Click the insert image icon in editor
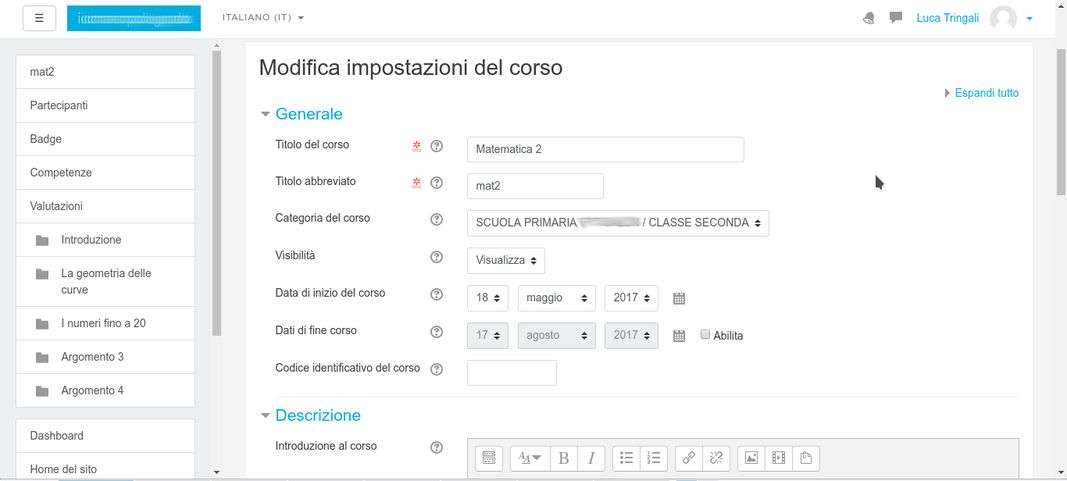The height and width of the screenshot is (481, 1067). tap(751, 458)
